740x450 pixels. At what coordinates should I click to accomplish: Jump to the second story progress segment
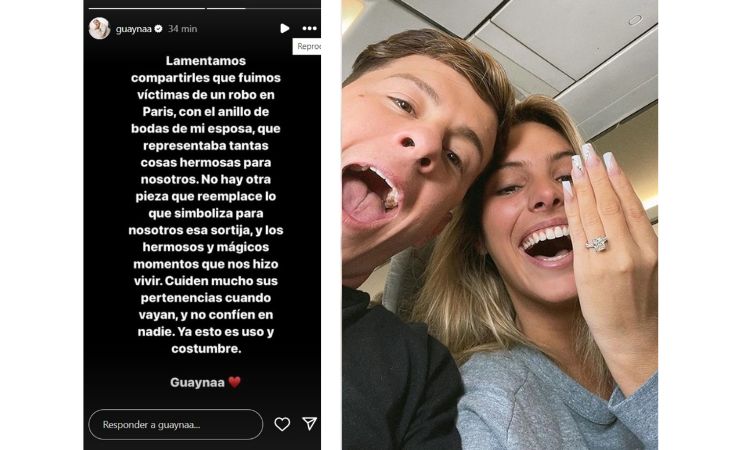(263, 8)
